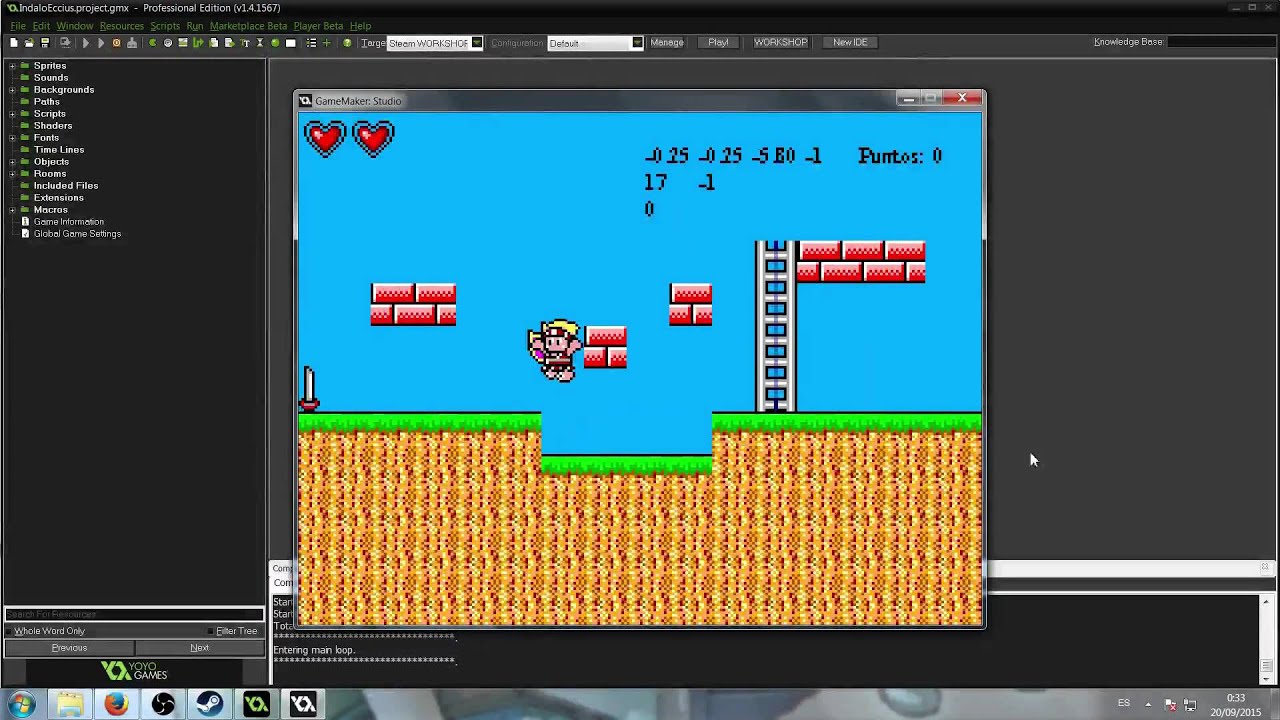Select the Included Files folder
Screen dimensions: 1280x720
pos(66,186)
